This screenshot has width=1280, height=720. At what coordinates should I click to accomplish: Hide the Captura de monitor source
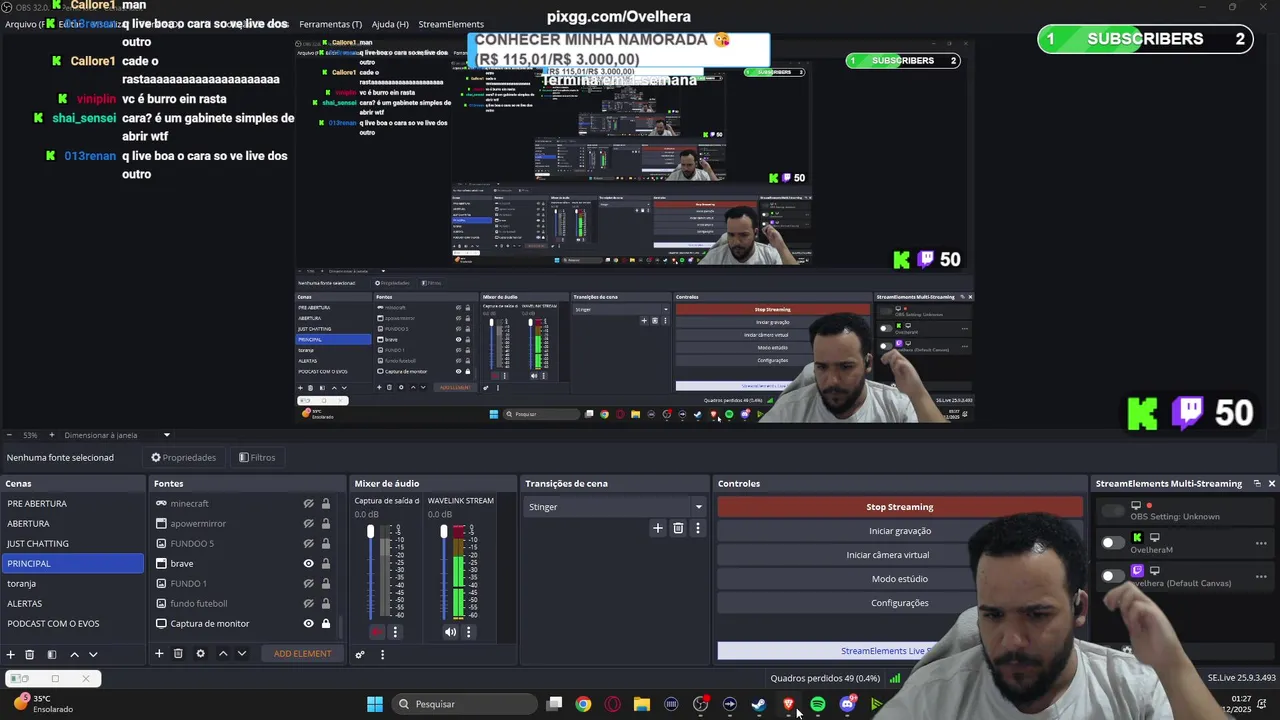coord(308,623)
